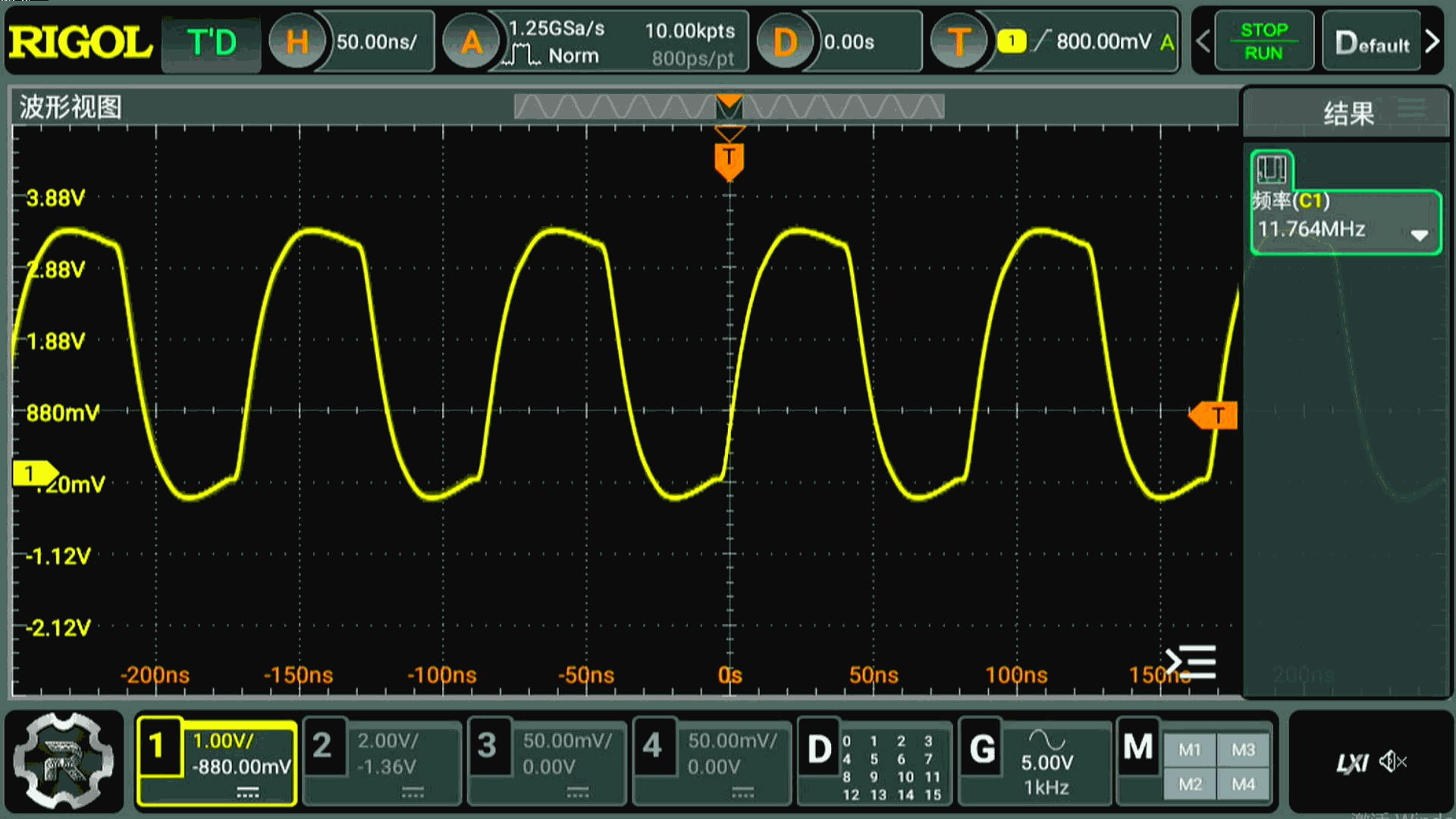Toggle the STOP RUN button
Image resolution: width=1456 pixels, height=819 pixels.
tap(1263, 42)
